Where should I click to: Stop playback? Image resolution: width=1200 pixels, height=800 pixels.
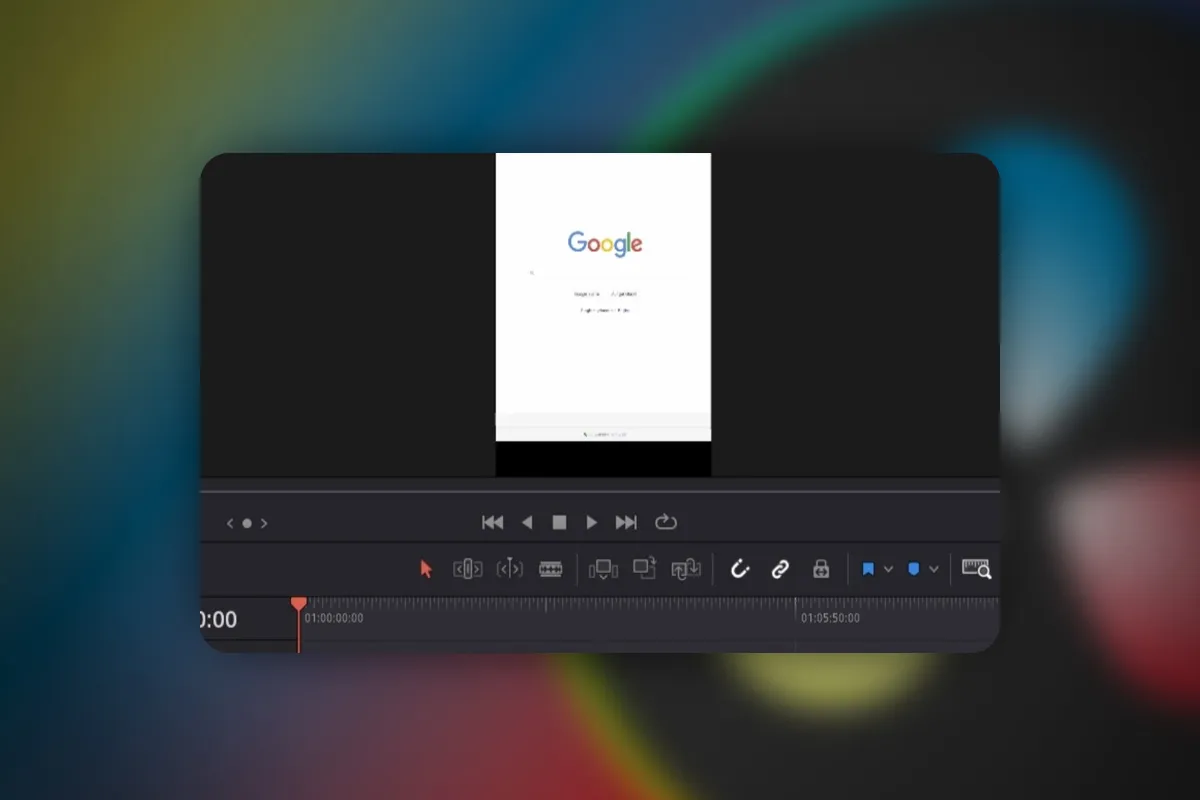pyautogui.click(x=560, y=522)
